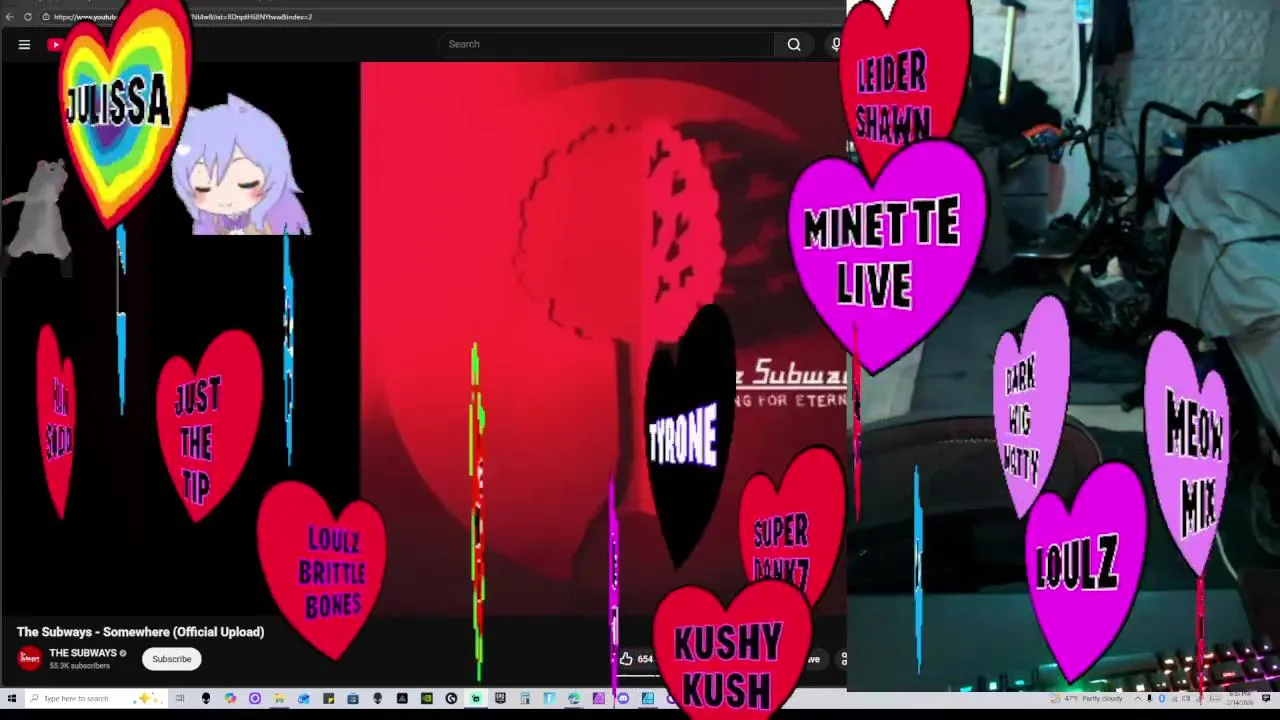
Task: Subscribe to THE SUBWAYS channel
Action: [x=171, y=659]
